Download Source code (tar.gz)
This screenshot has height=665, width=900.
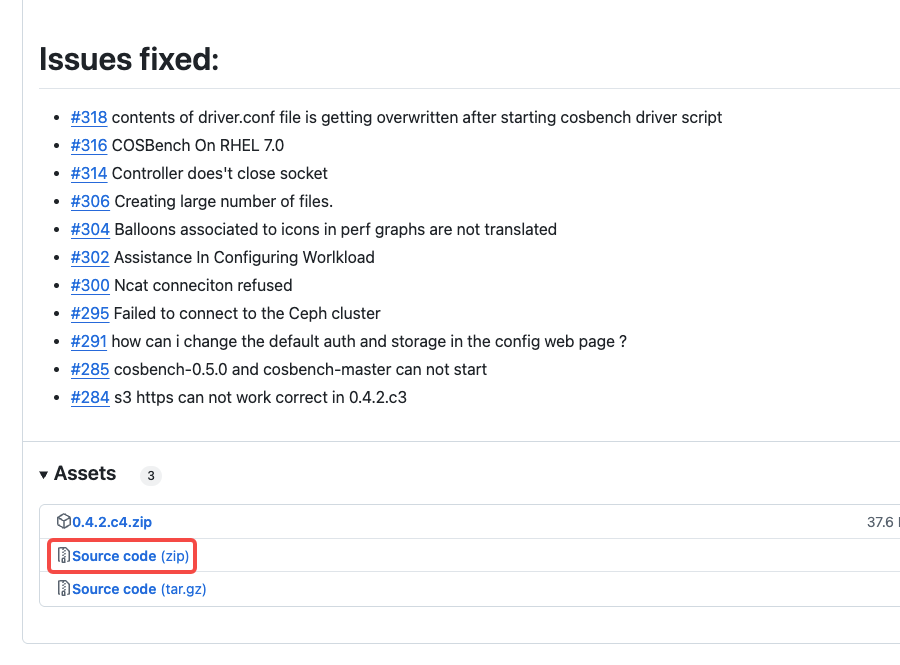(x=139, y=589)
